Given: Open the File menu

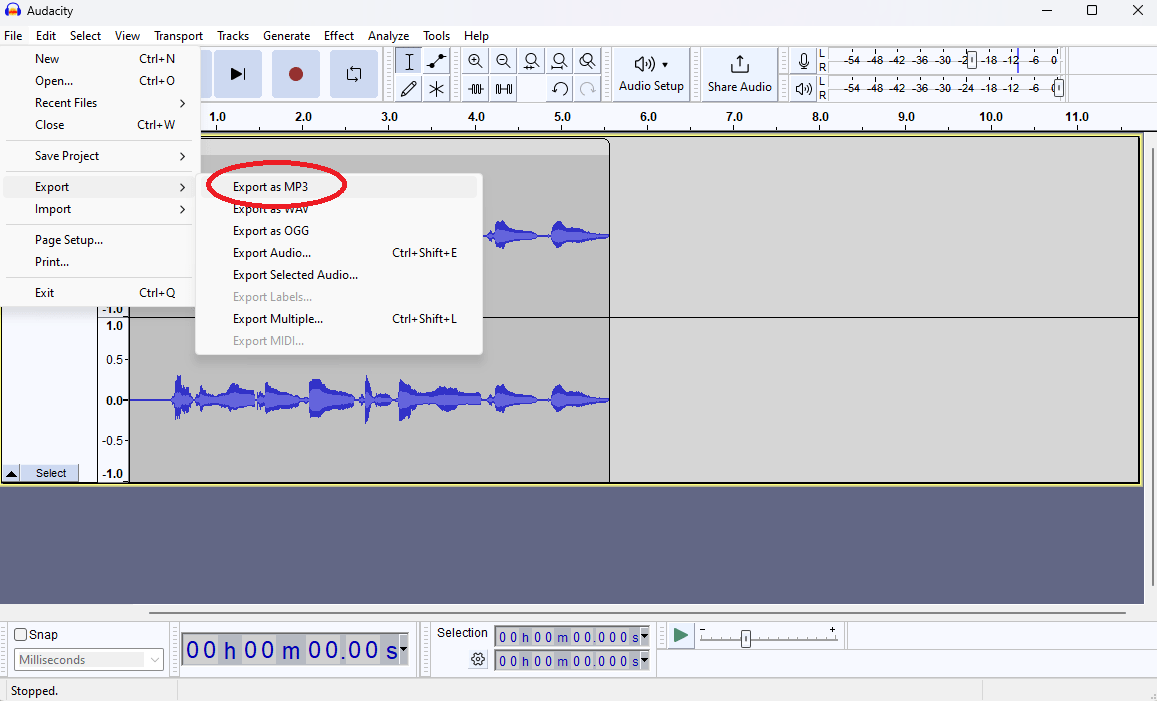Looking at the screenshot, I should tap(13, 35).
